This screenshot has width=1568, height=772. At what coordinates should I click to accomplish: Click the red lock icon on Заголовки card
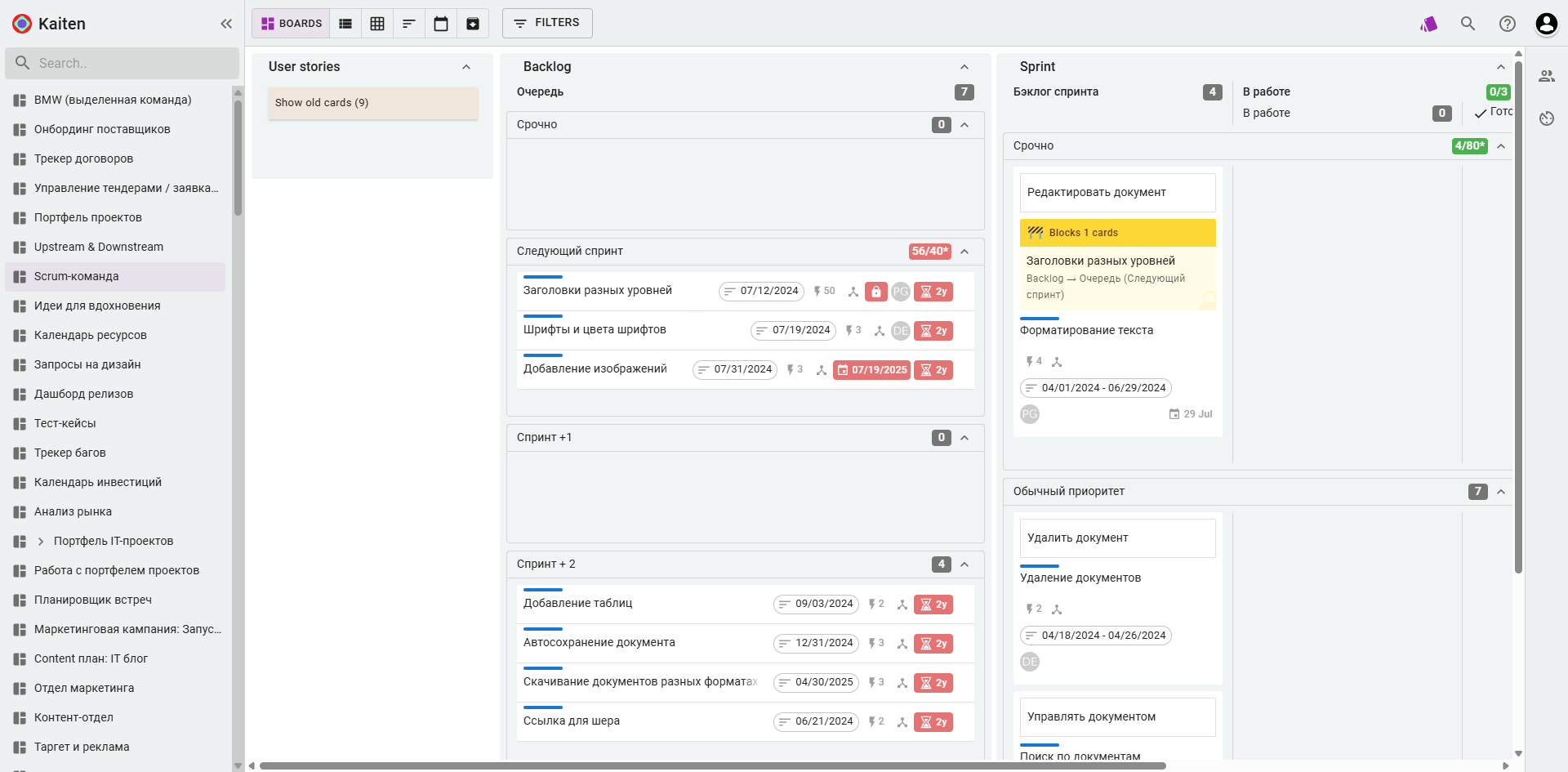coord(875,292)
